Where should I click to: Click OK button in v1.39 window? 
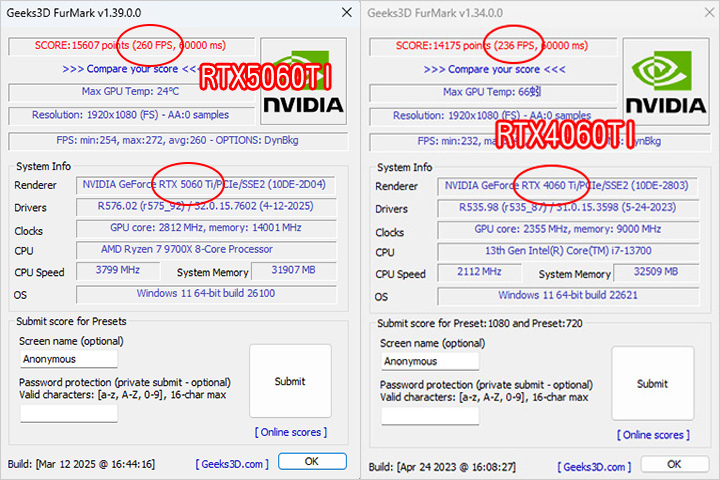tap(312, 461)
